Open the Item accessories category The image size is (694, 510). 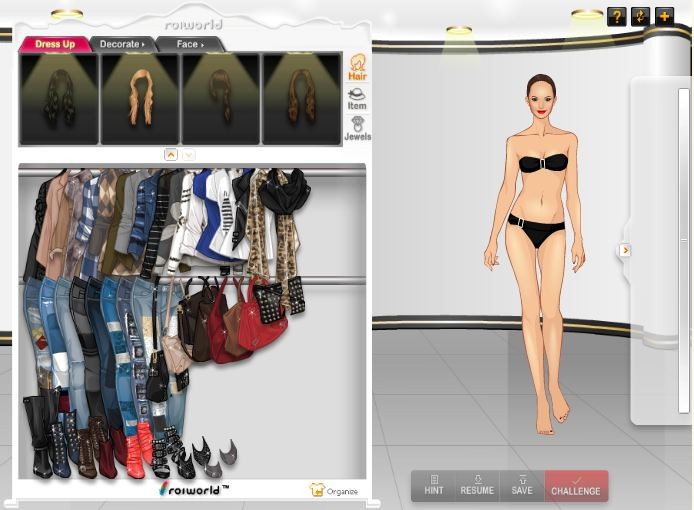357,98
